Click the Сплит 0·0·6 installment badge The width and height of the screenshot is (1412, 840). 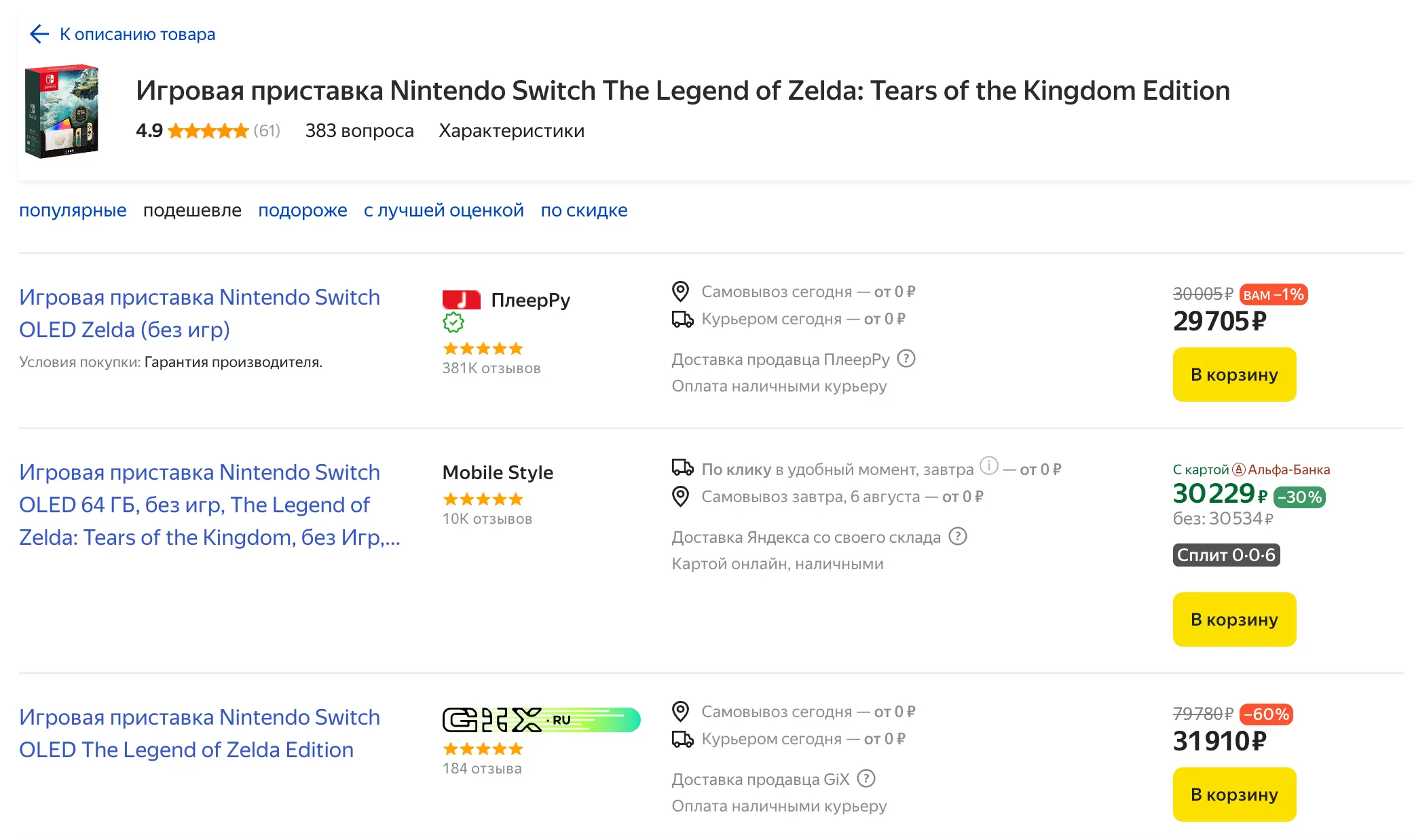click(x=1226, y=555)
